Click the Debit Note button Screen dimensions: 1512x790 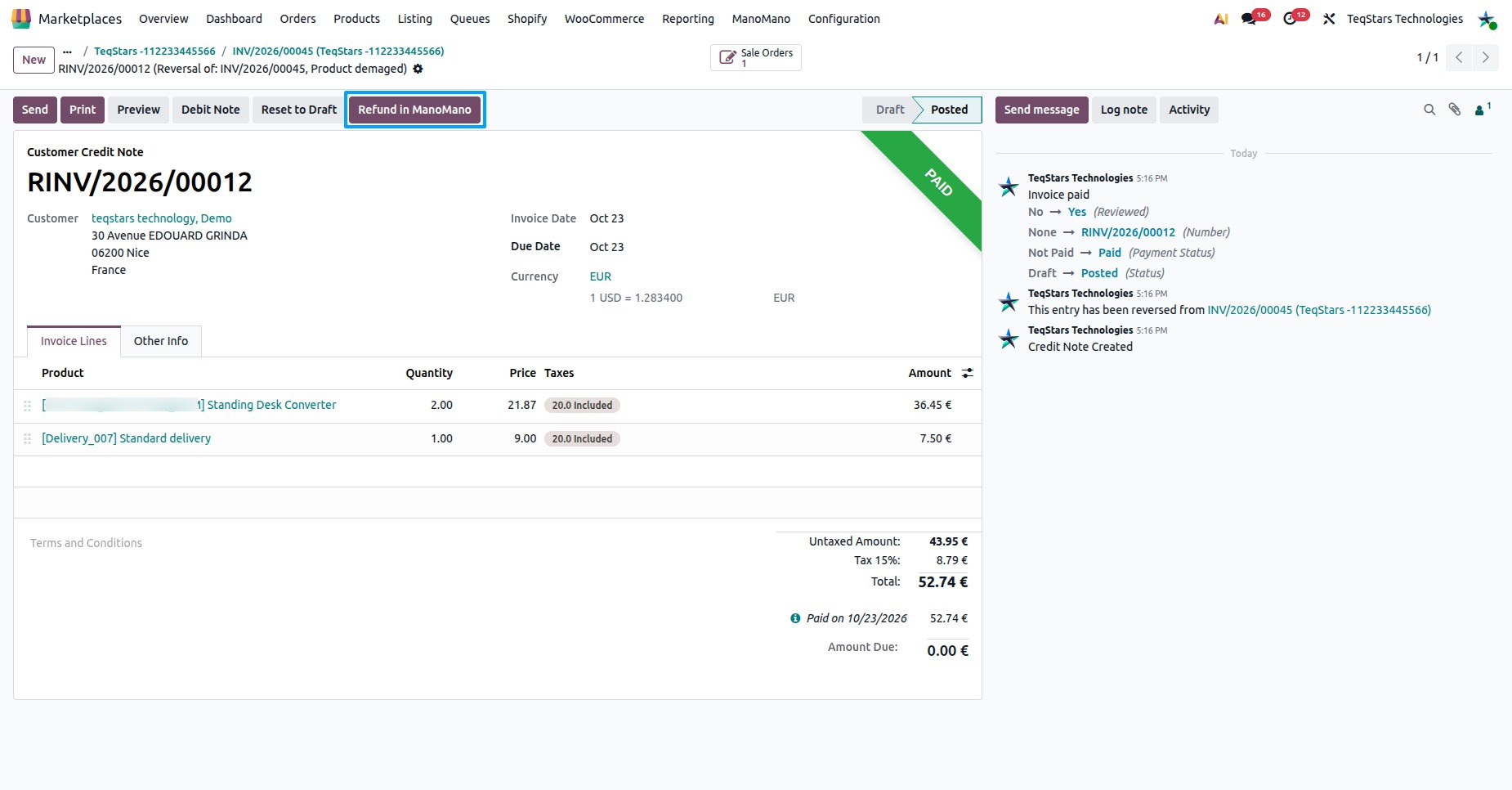211,110
